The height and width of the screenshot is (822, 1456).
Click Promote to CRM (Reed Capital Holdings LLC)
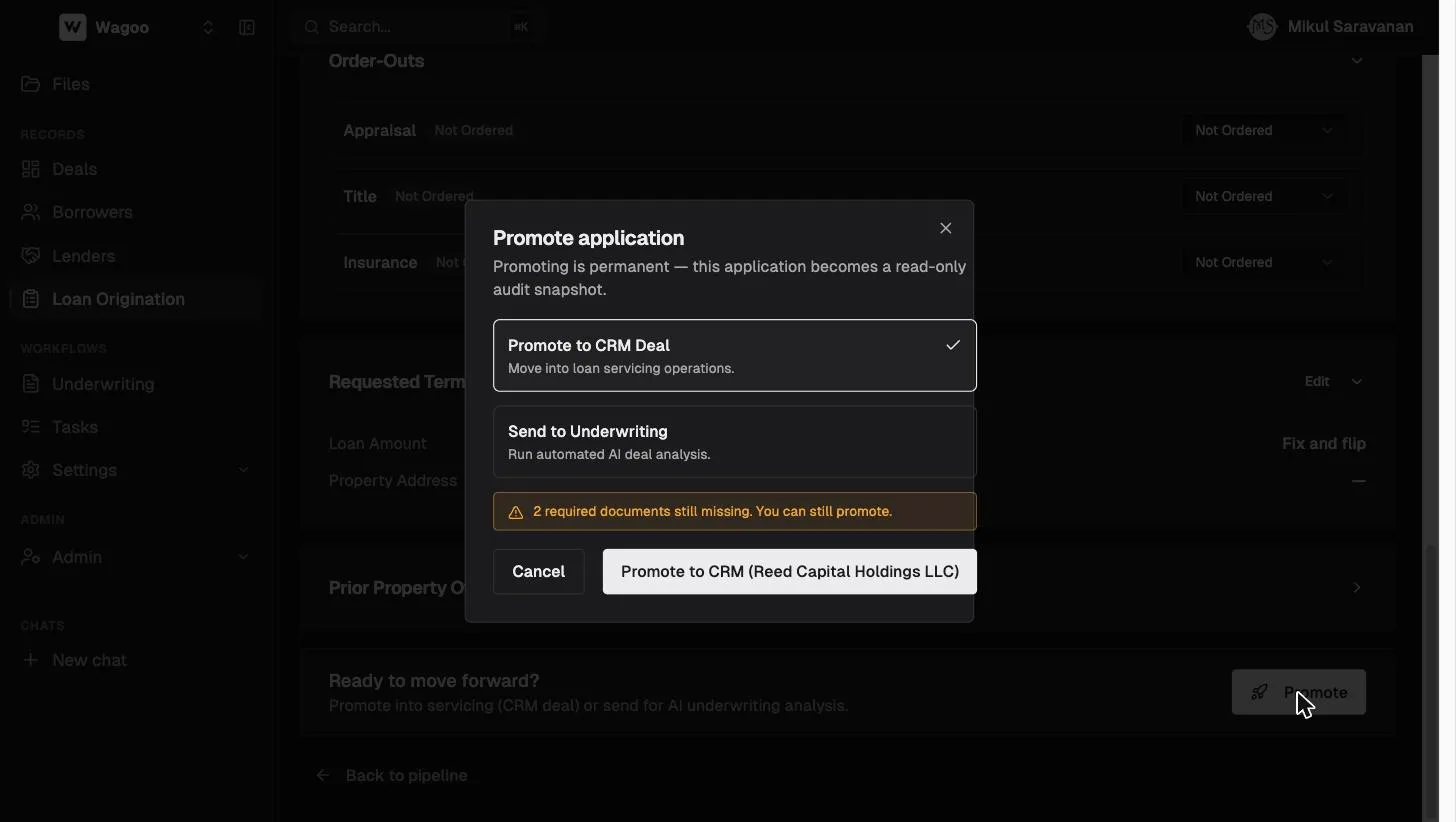click(x=790, y=572)
